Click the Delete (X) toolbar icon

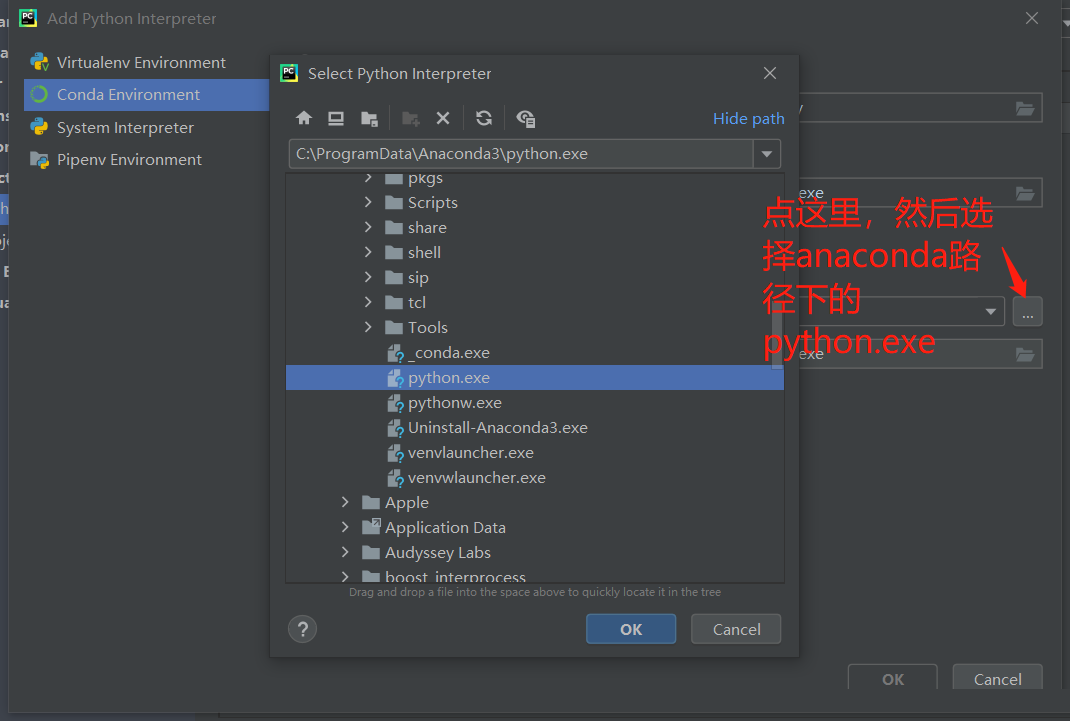(x=443, y=118)
